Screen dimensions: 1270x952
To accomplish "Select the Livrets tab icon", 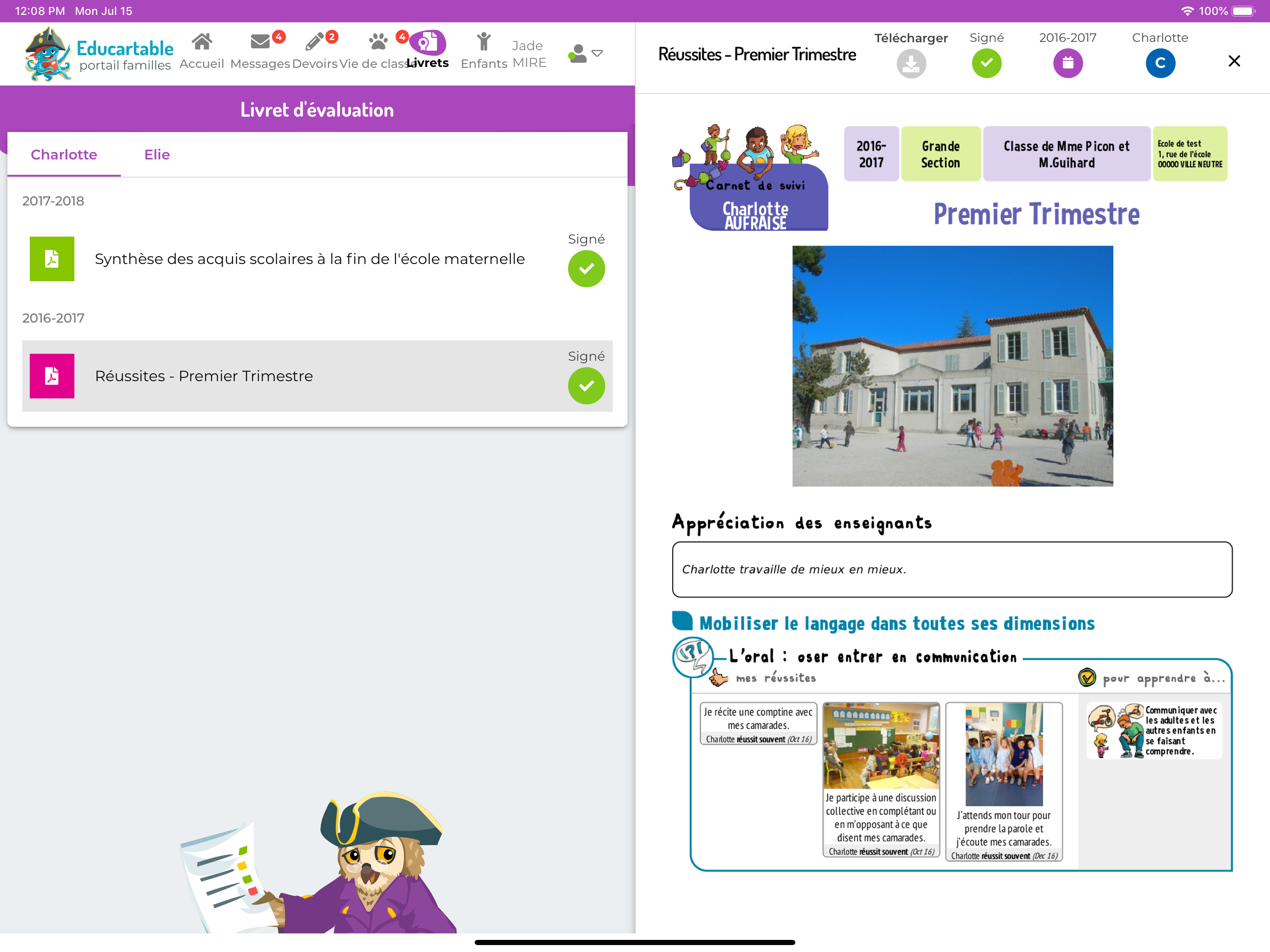I will pos(428,41).
